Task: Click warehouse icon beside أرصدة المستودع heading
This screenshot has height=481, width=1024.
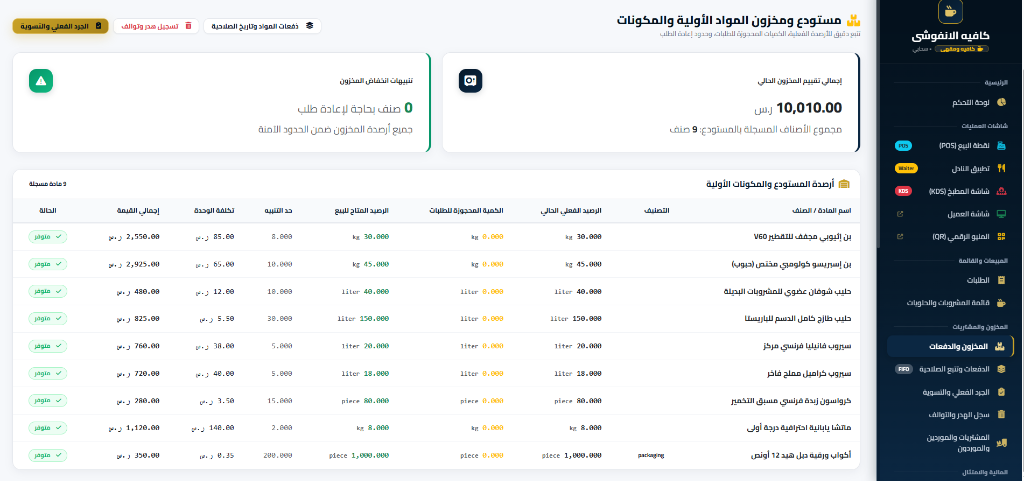Action: 844,185
